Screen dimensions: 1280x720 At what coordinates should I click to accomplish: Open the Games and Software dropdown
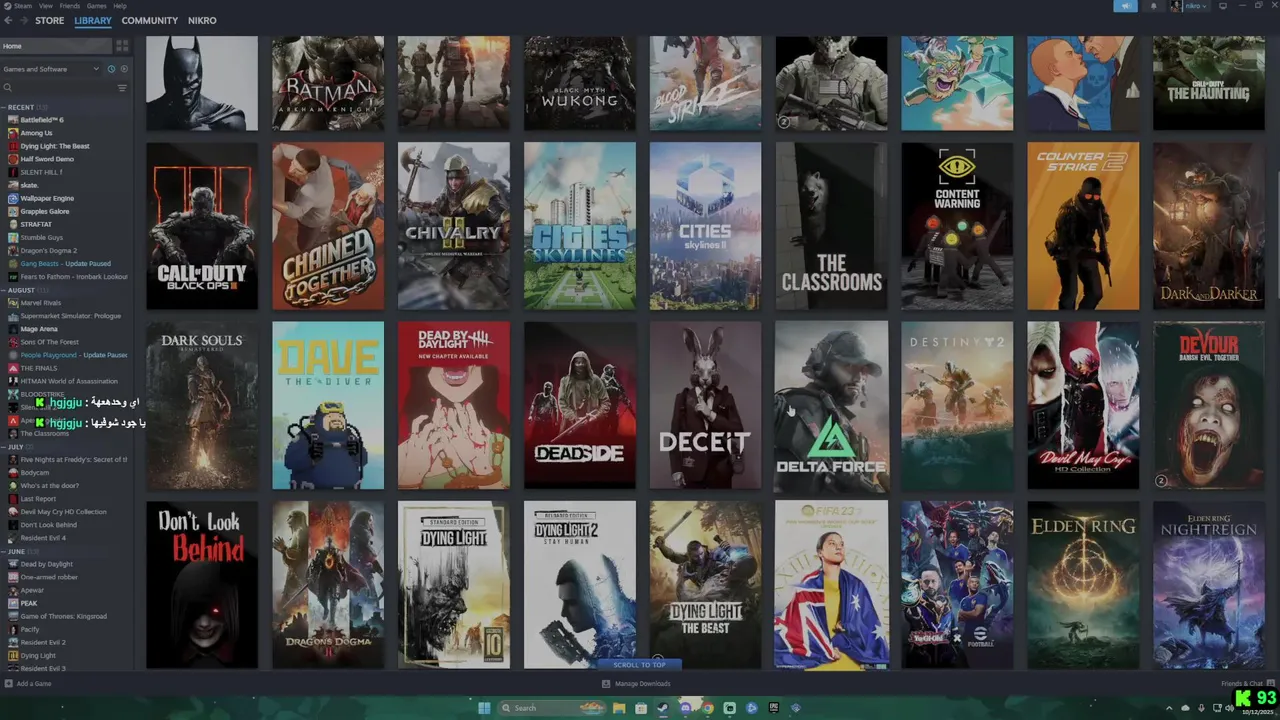[51, 69]
